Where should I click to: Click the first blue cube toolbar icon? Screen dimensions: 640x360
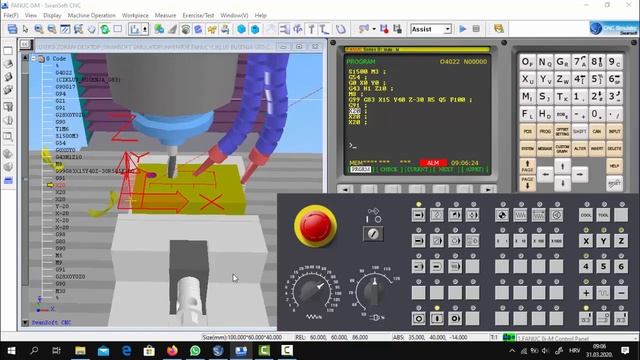[241, 29]
